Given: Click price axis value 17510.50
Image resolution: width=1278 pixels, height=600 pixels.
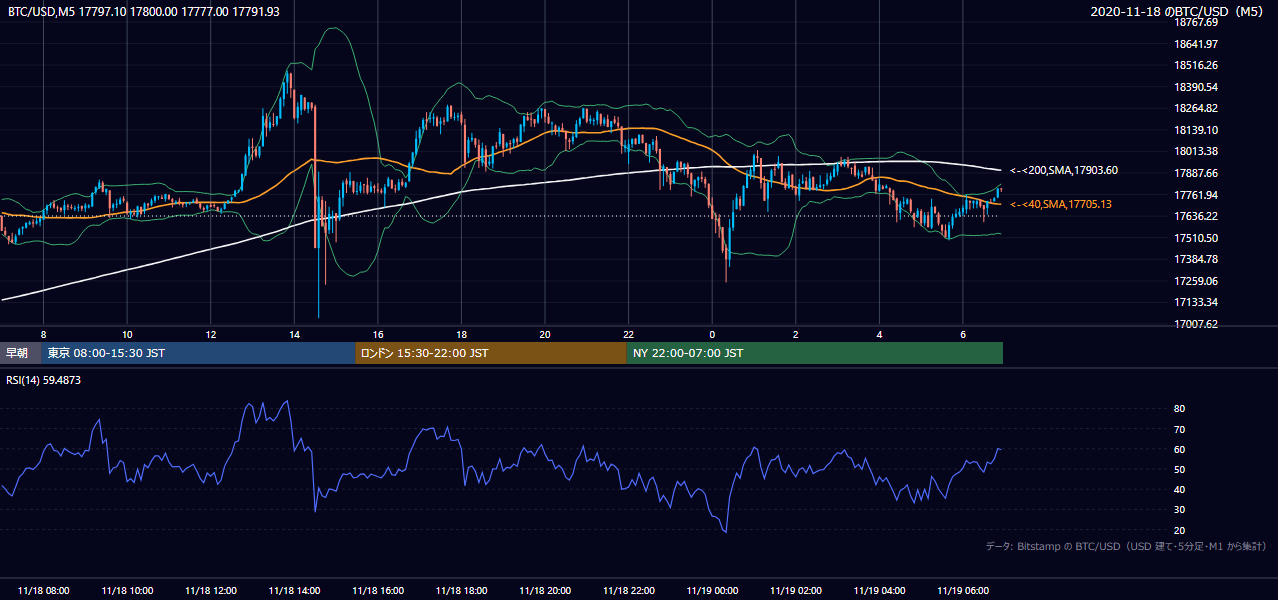Looking at the screenshot, I should click(x=1196, y=238).
